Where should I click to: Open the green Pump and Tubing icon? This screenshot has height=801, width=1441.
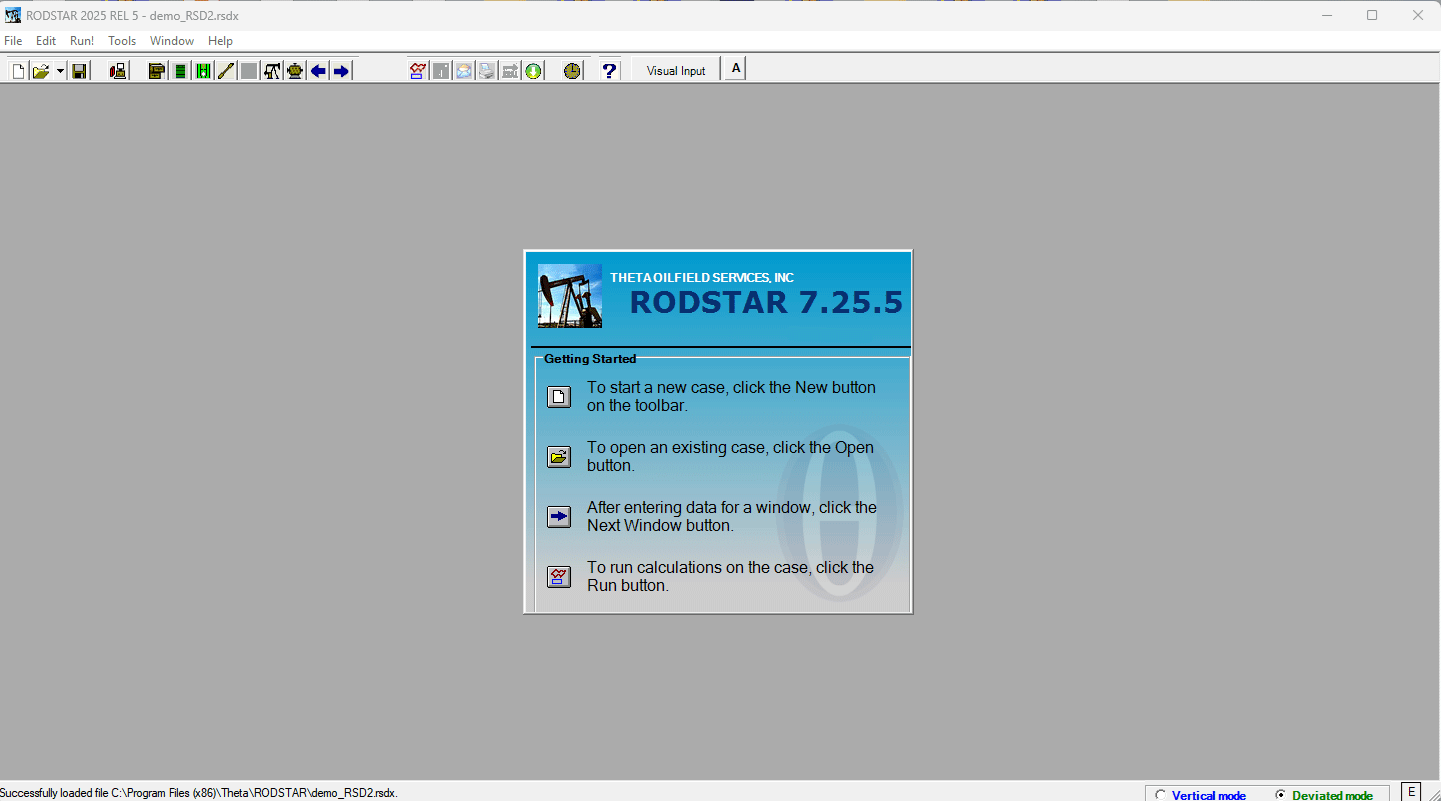(203, 71)
